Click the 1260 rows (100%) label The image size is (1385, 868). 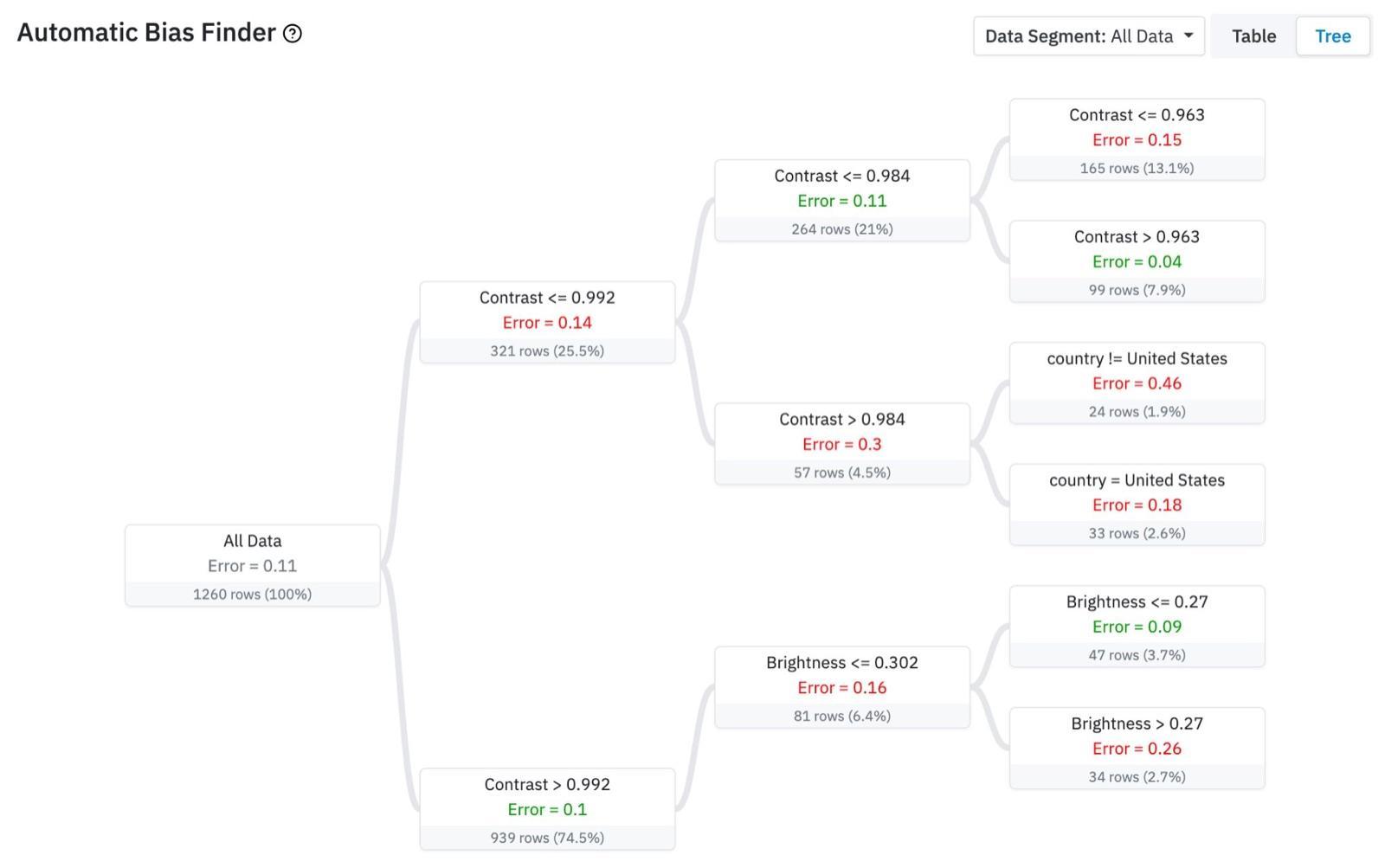click(x=253, y=595)
